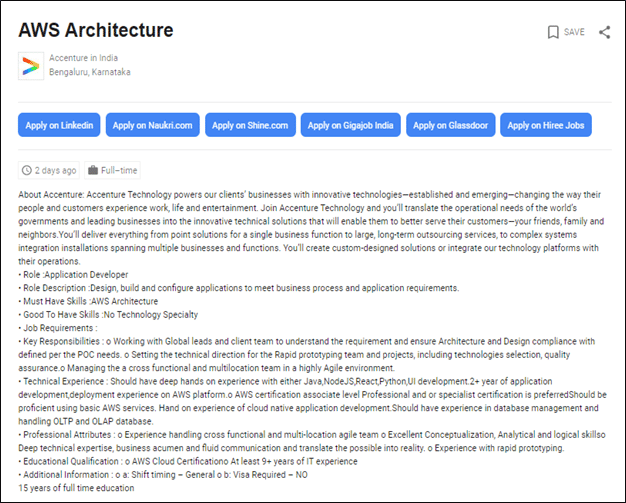626x503 pixels.
Task: Click the Full-time job type badge
Action: [x=112, y=170]
